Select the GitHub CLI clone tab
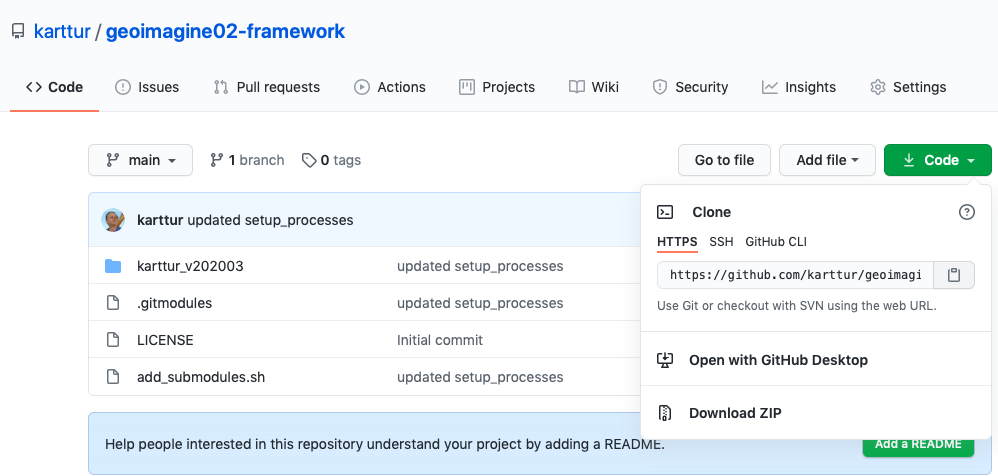Image resolution: width=998 pixels, height=476 pixels. pos(775,242)
